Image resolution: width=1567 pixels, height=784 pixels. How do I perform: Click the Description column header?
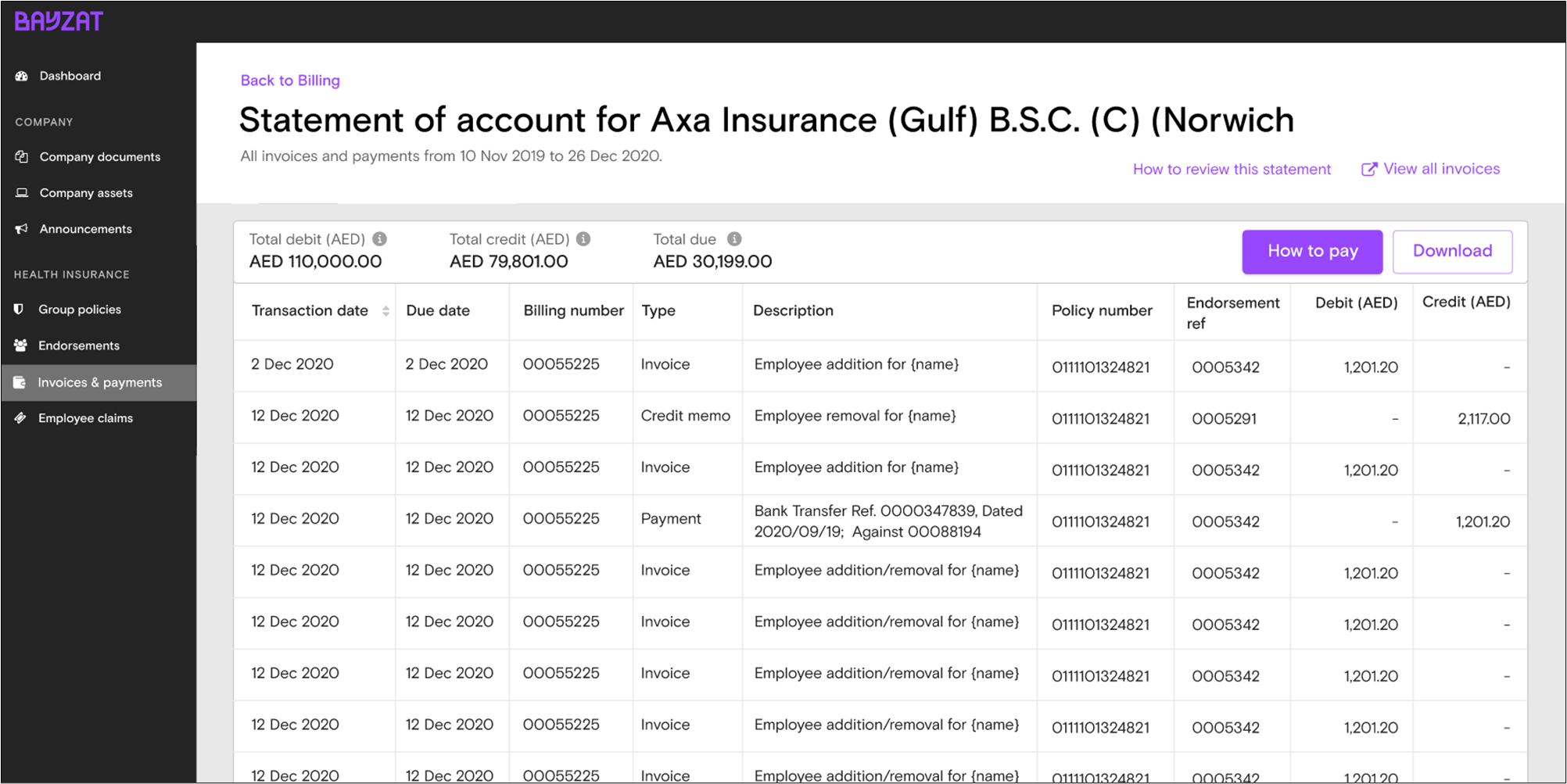pyautogui.click(x=793, y=310)
